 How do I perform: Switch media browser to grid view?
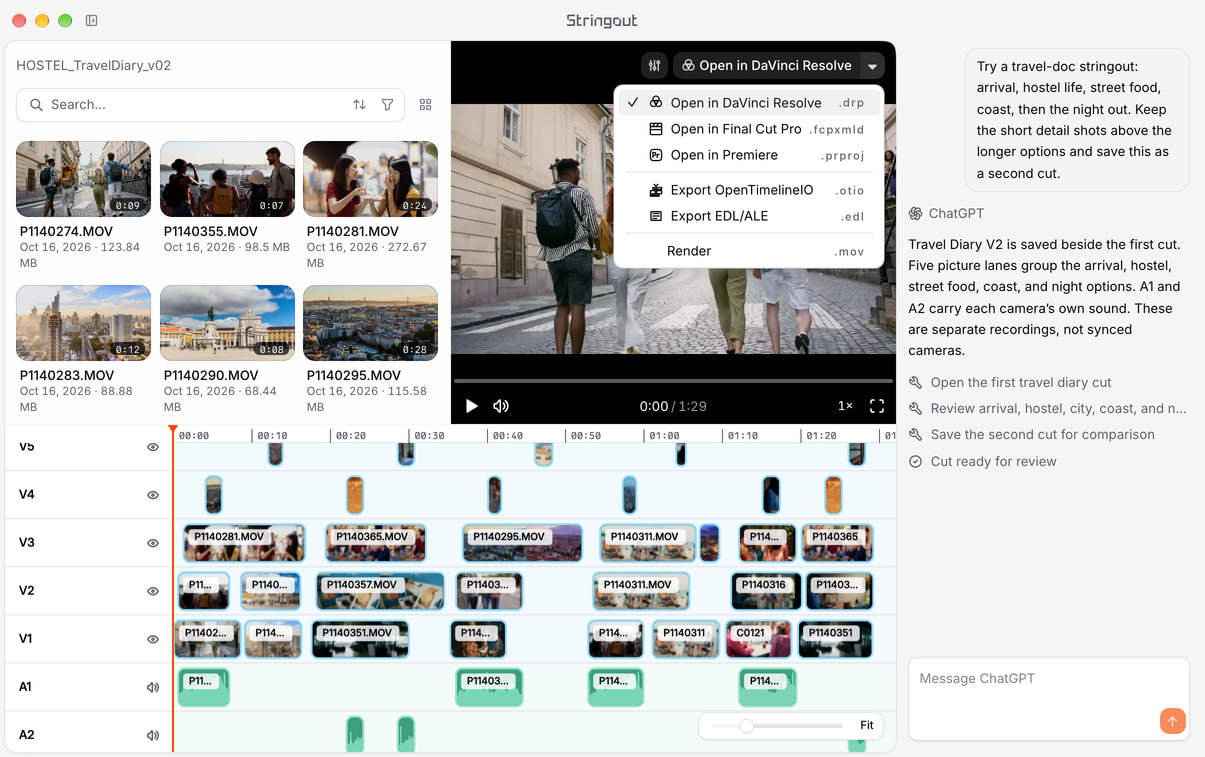[x=425, y=104]
